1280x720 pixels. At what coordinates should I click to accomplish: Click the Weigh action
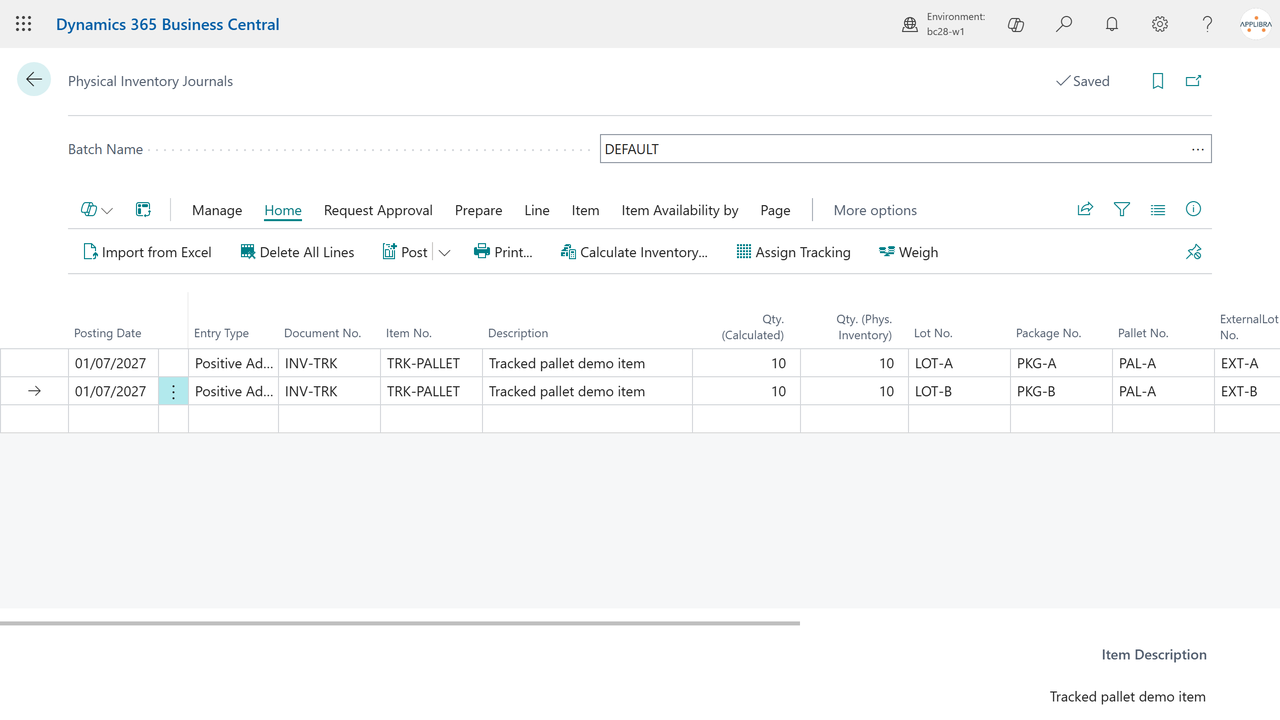coord(908,252)
